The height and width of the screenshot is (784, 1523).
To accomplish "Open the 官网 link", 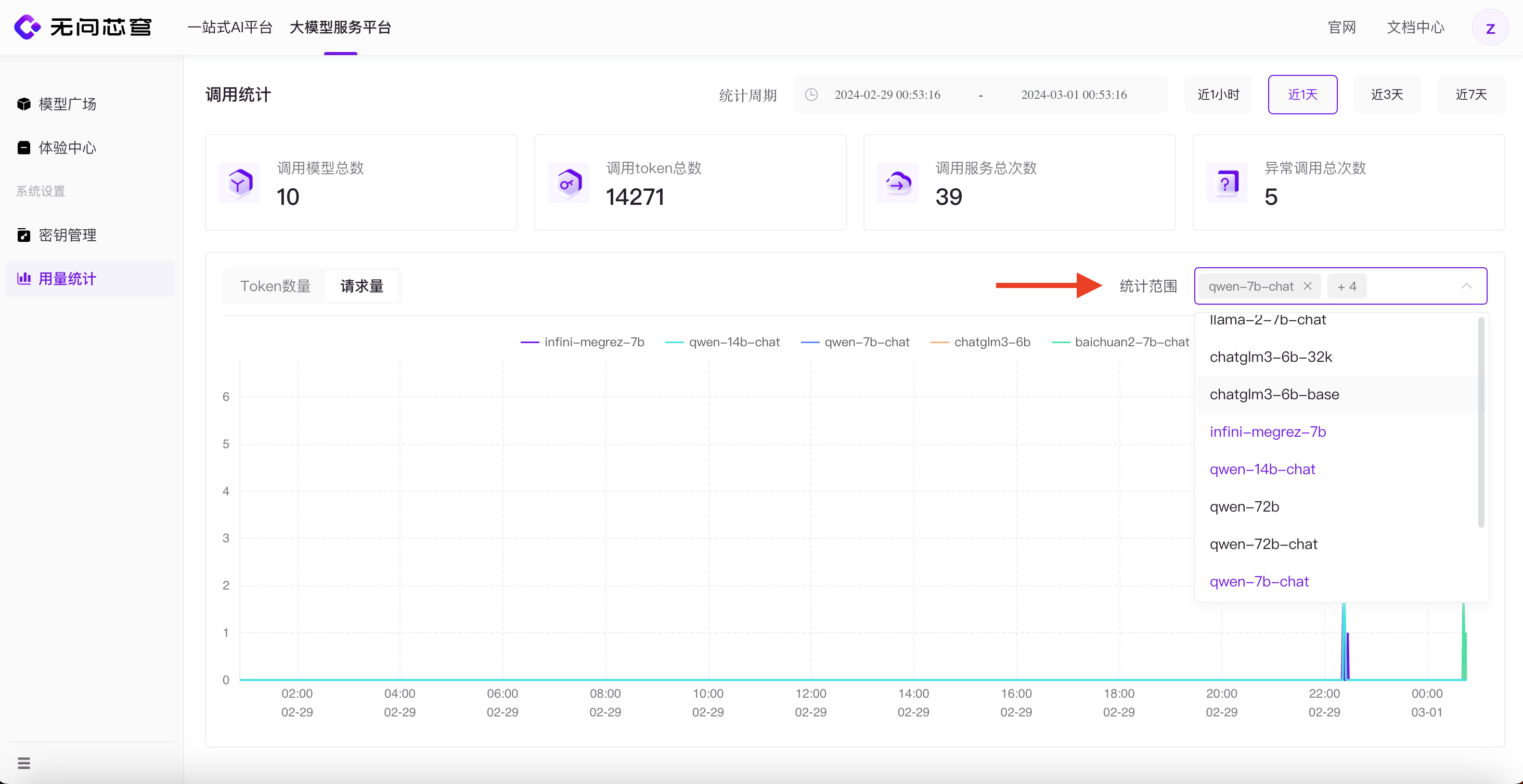I will 1341,27.
